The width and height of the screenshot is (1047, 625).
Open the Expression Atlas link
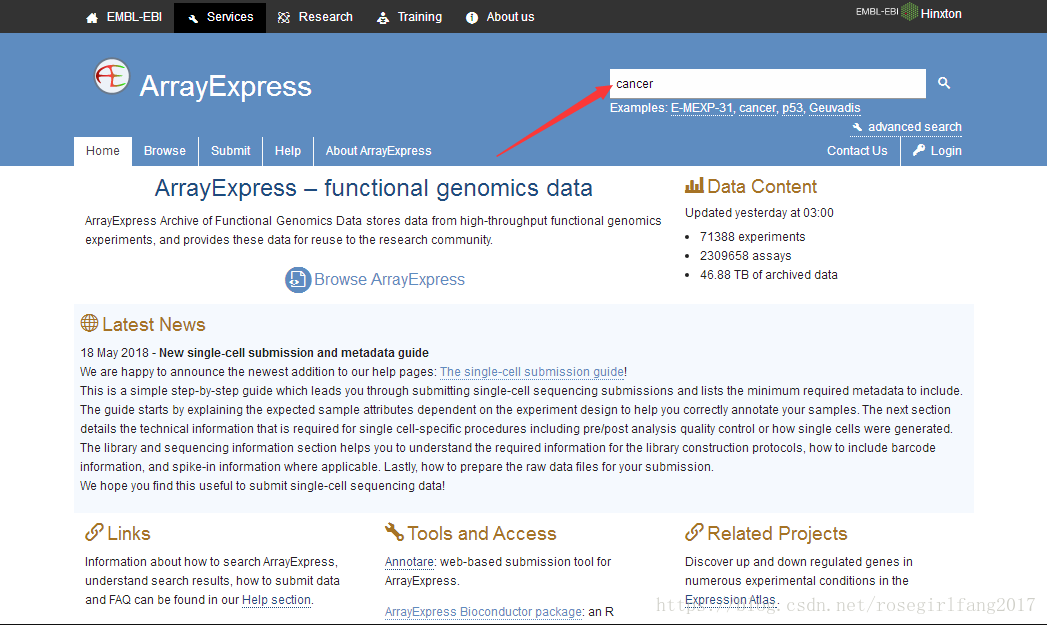(730, 600)
